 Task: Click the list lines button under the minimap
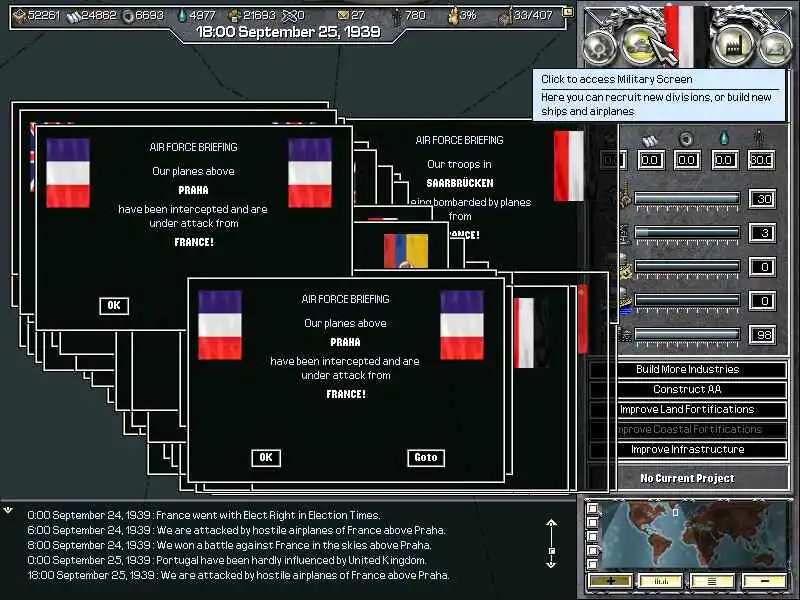[x=712, y=581]
